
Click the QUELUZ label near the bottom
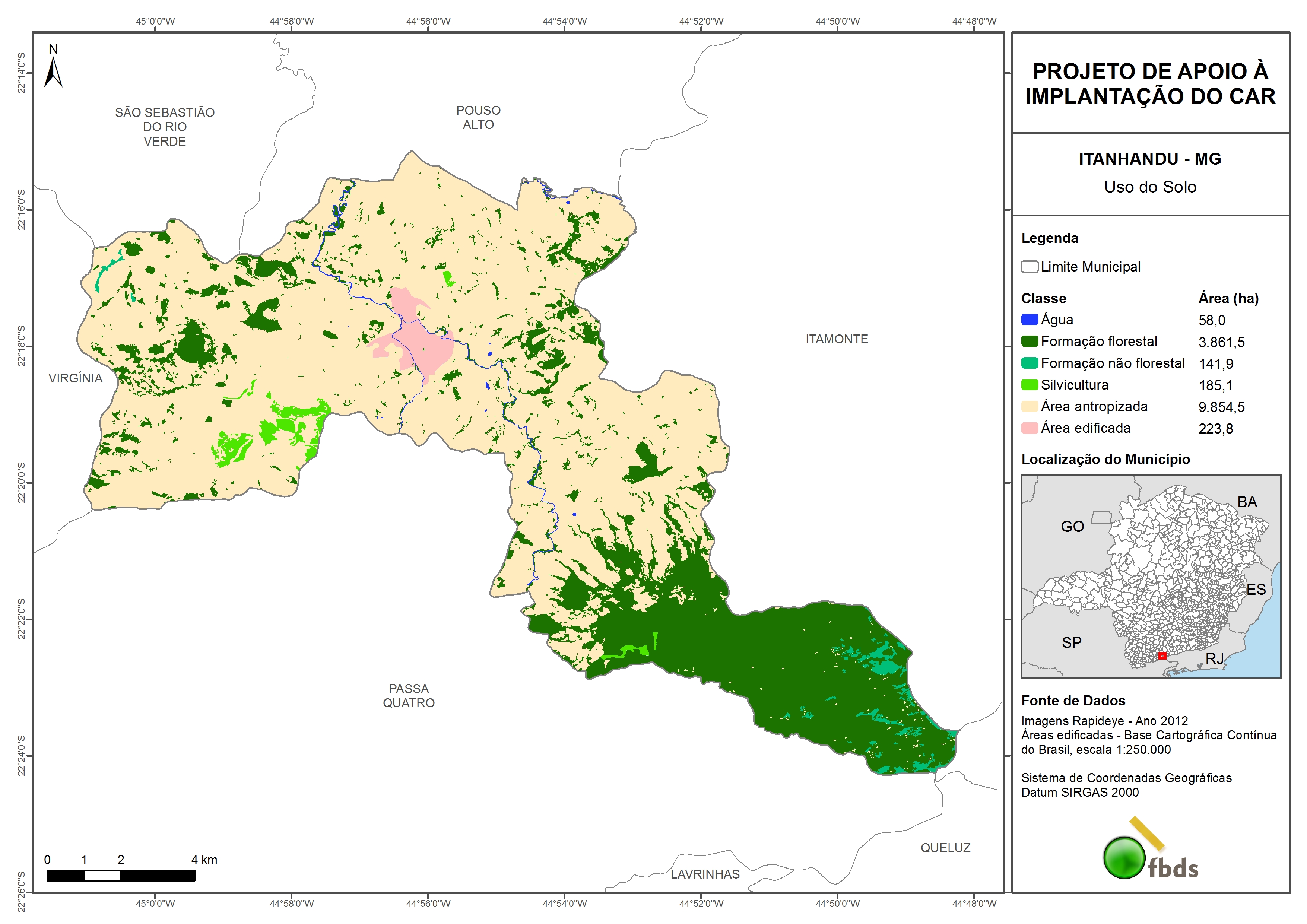click(x=945, y=847)
